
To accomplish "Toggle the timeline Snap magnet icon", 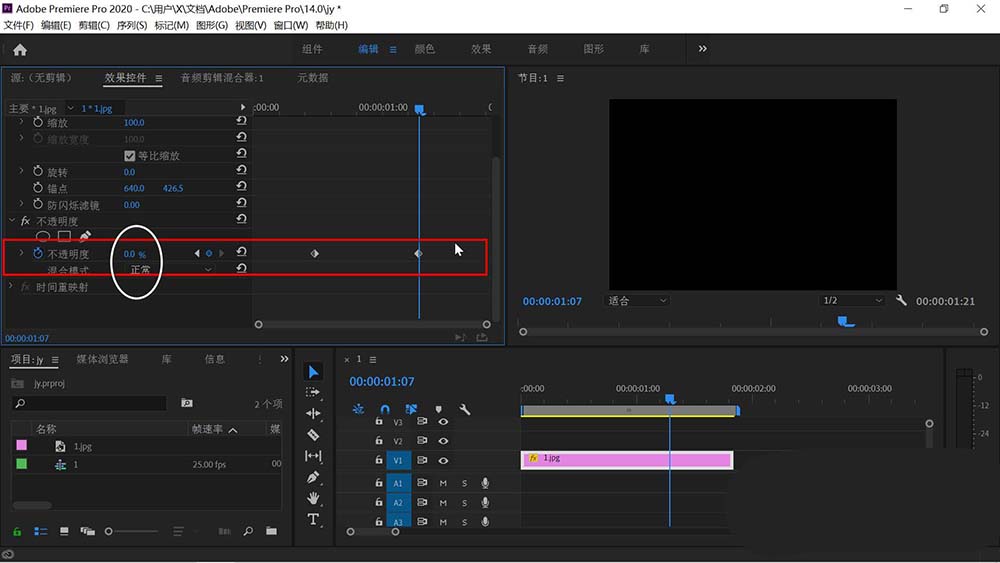I will (385, 409).
